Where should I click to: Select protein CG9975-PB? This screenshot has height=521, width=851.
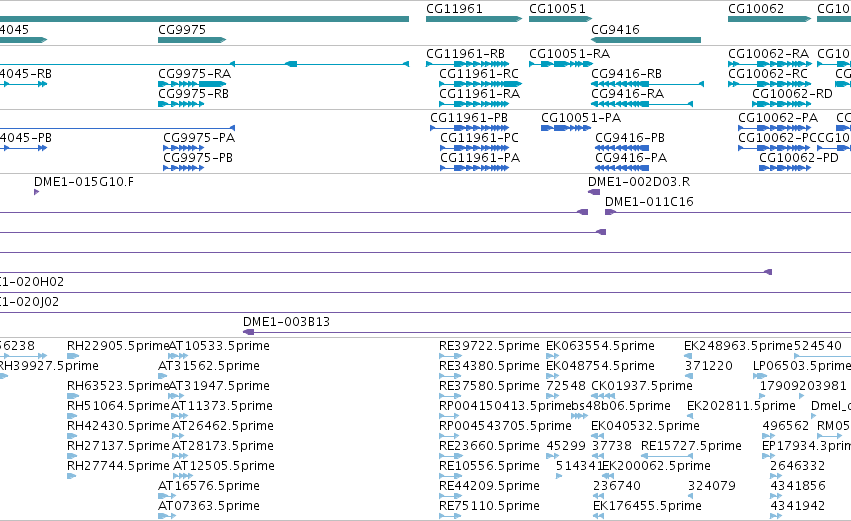[x=183, y=168]
